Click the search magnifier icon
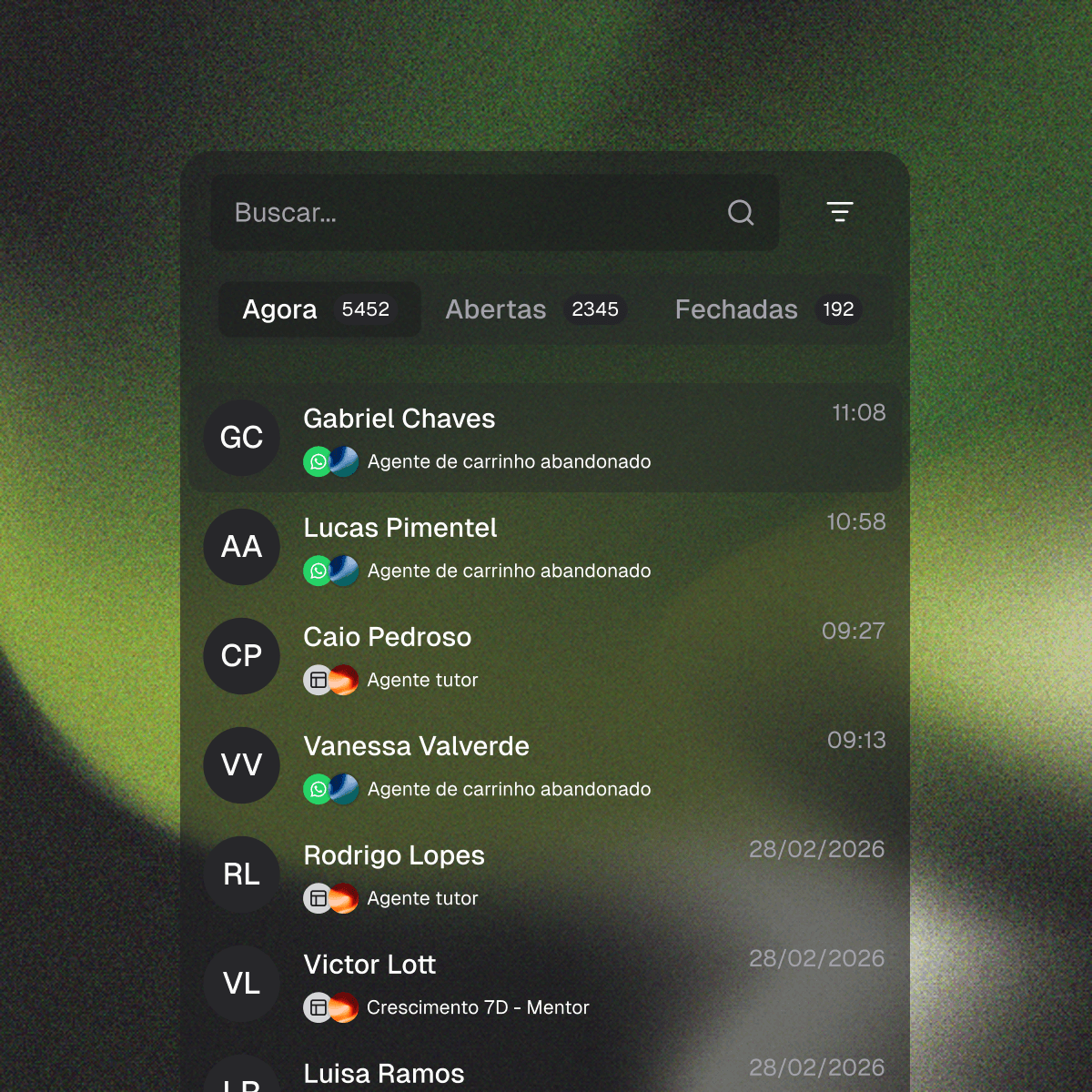 point(741,213)
